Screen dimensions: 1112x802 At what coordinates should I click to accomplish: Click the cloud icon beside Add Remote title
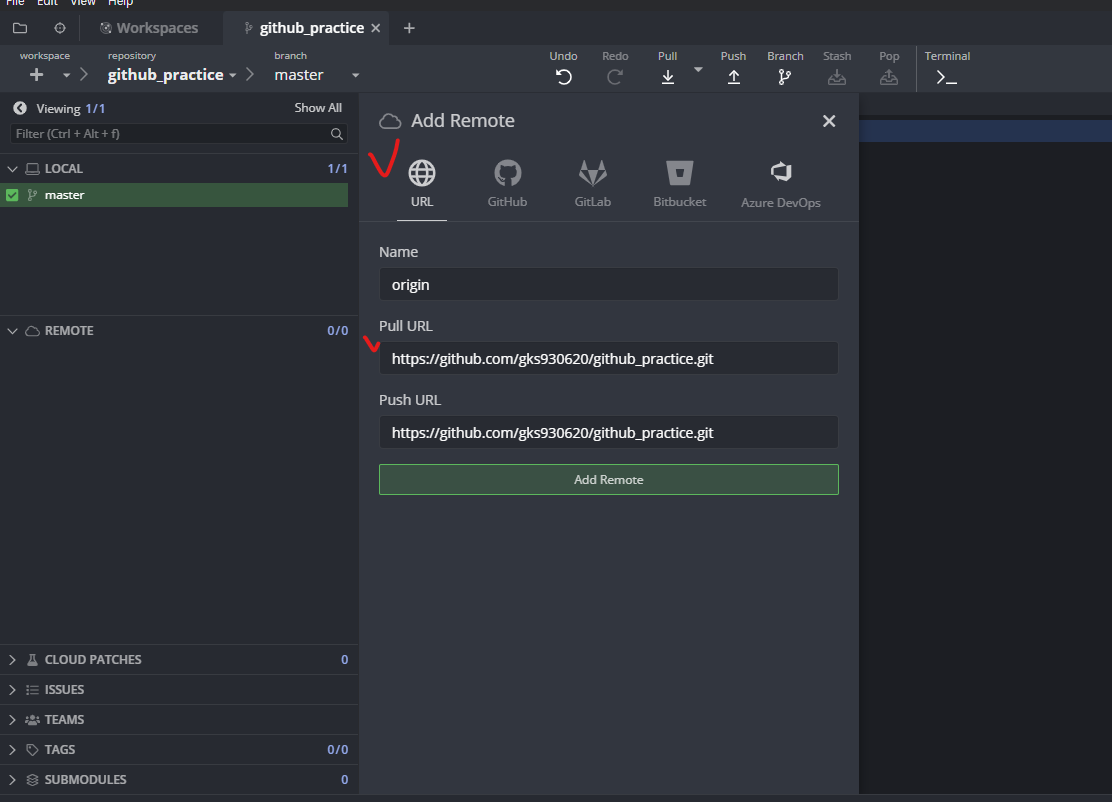pyautogui.click(x=390, y=121)
